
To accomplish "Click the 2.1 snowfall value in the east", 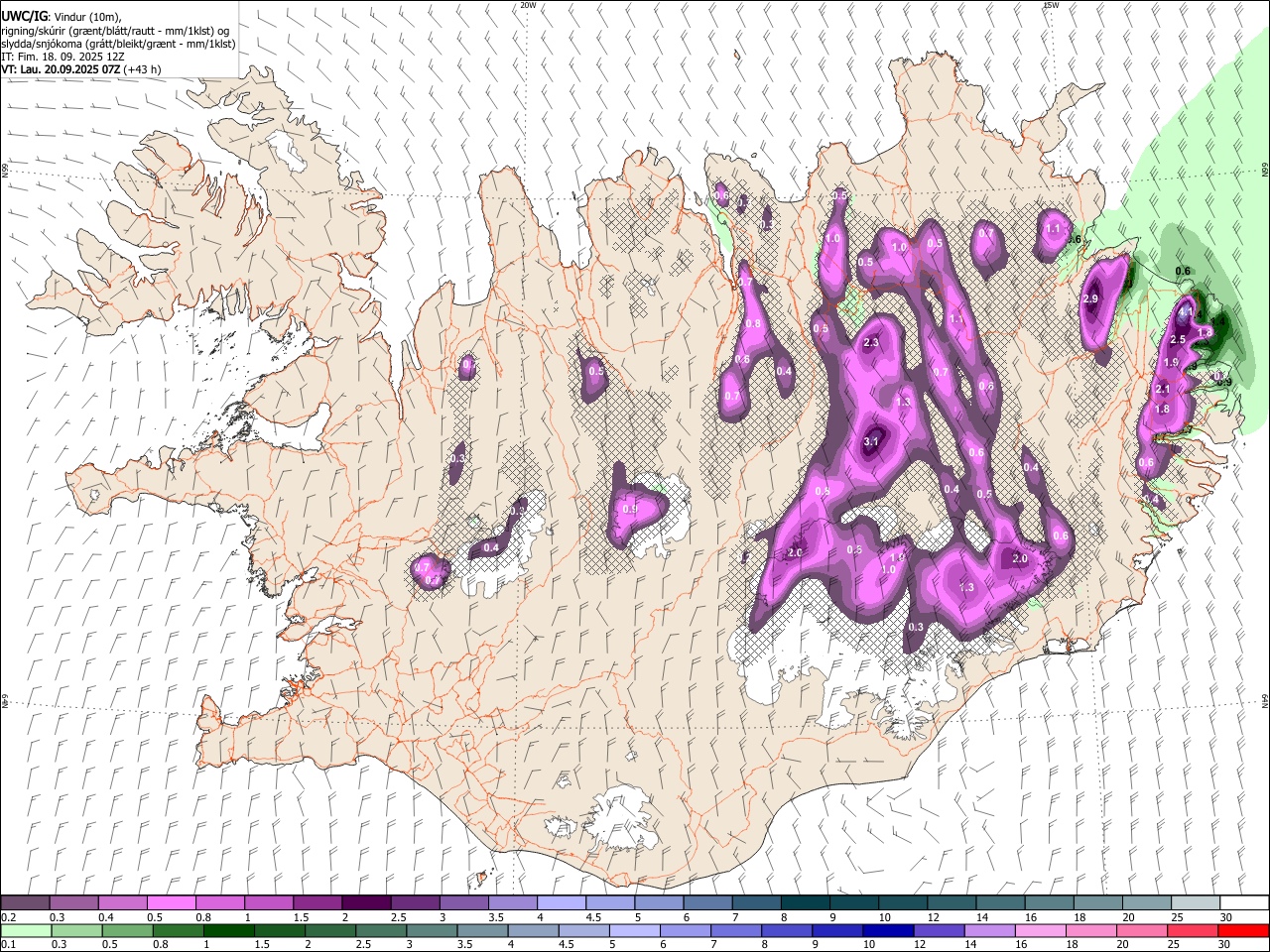I will tap(1163, 390).
